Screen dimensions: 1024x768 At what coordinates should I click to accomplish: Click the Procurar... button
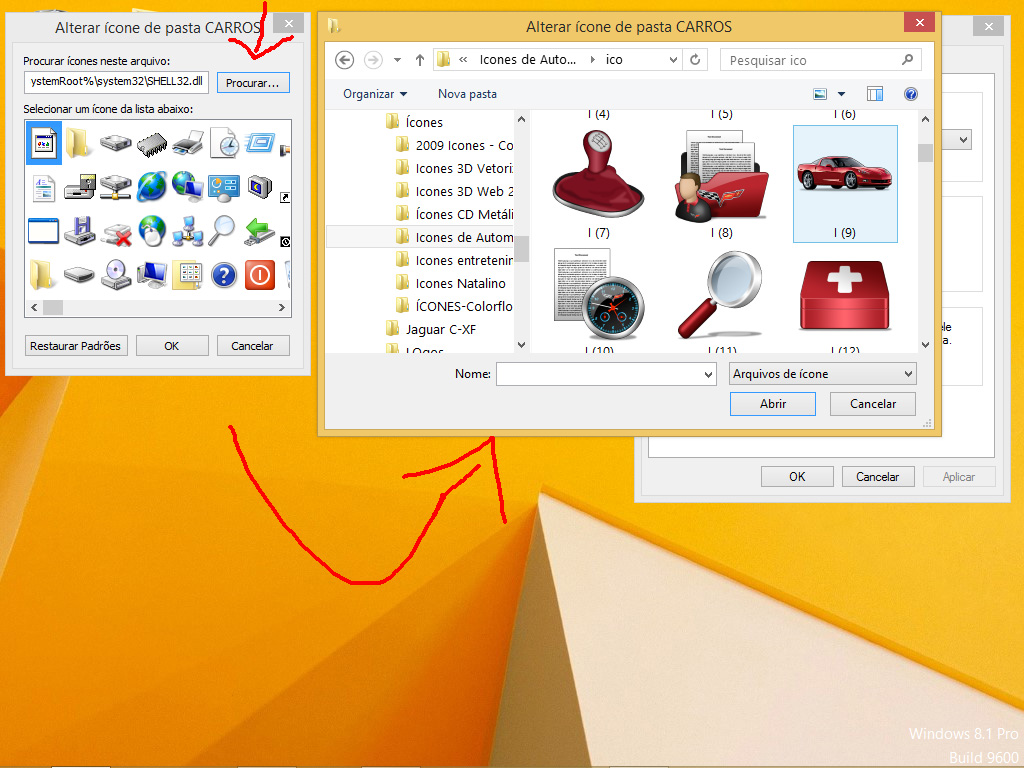(x=253, y=83)
